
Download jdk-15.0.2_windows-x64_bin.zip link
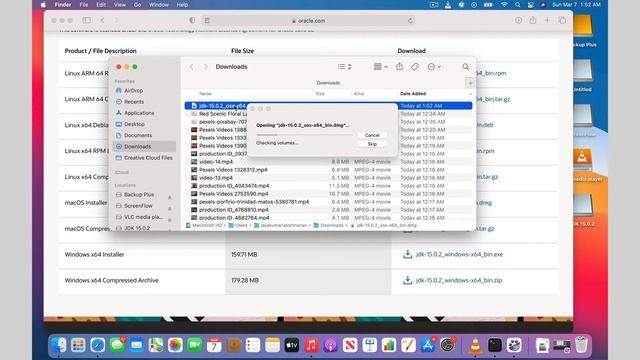click(459, 280)
